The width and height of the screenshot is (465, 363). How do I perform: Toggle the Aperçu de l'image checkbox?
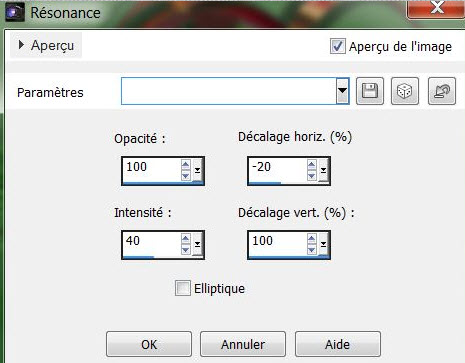(337, 46)
